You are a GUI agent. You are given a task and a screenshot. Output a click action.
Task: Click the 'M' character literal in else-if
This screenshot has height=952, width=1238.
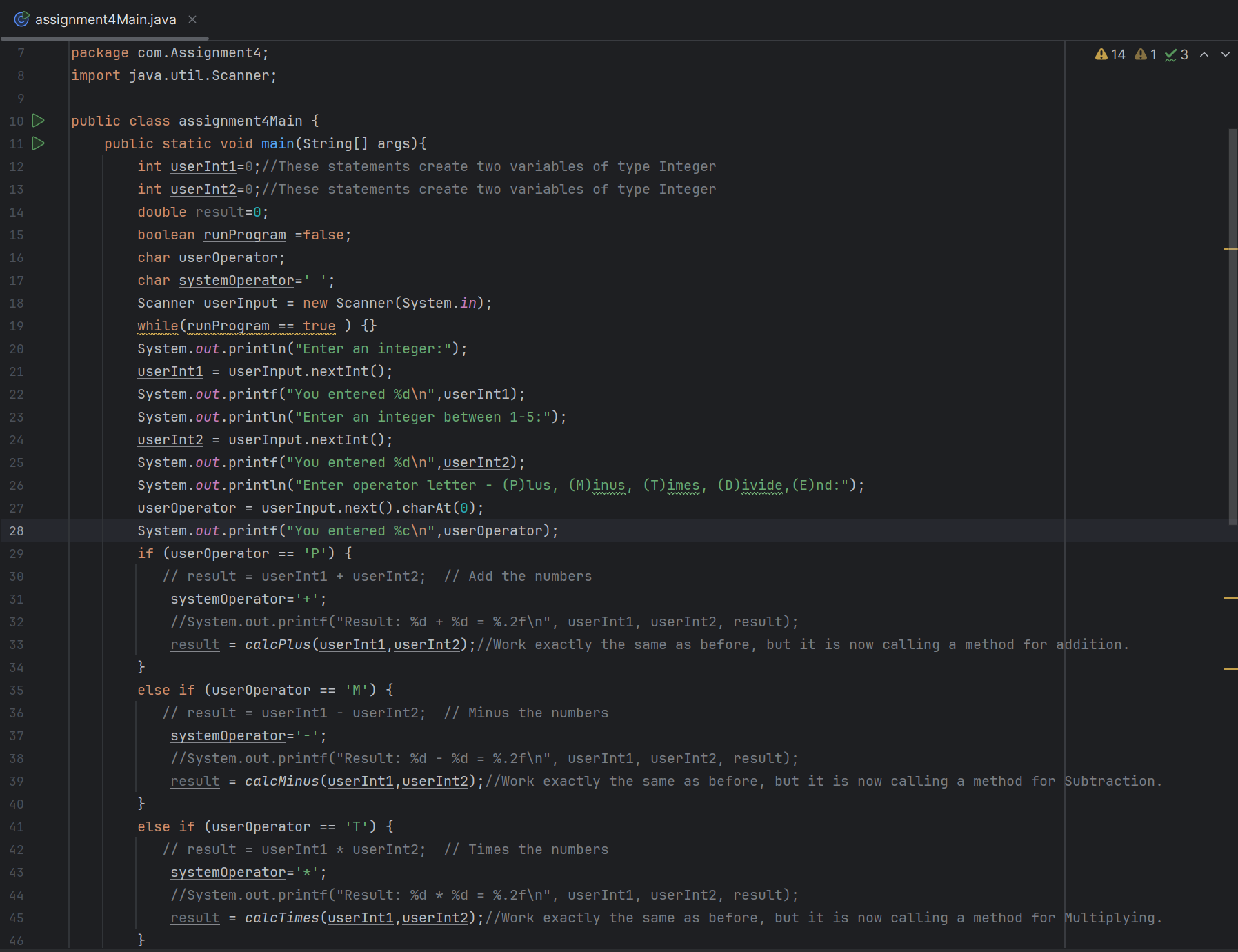(x=357, y=690)
